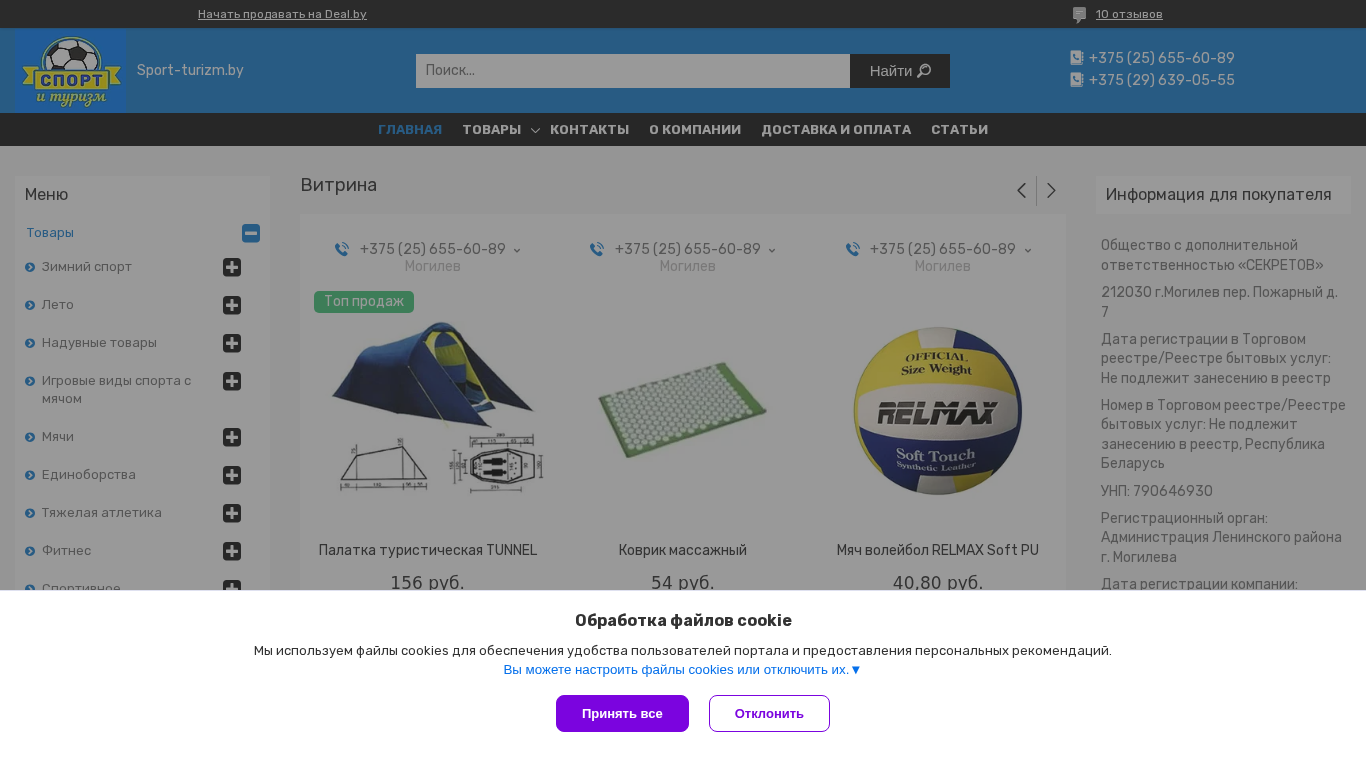Viewport: 1366px width, 768px height.
Task: Click the phone icon above the massage mat
Action: coord(597,249)
